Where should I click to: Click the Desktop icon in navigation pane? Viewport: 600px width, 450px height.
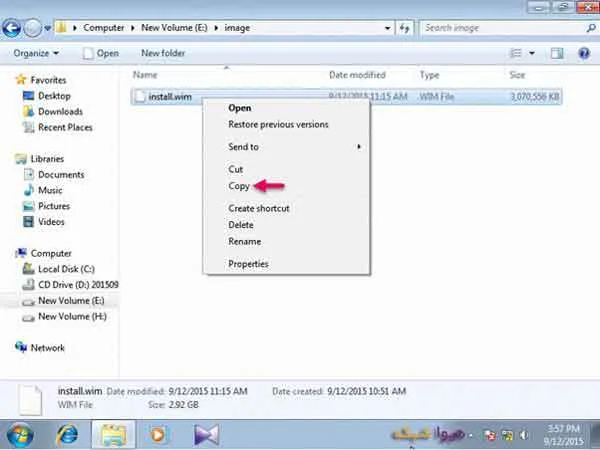28,96
